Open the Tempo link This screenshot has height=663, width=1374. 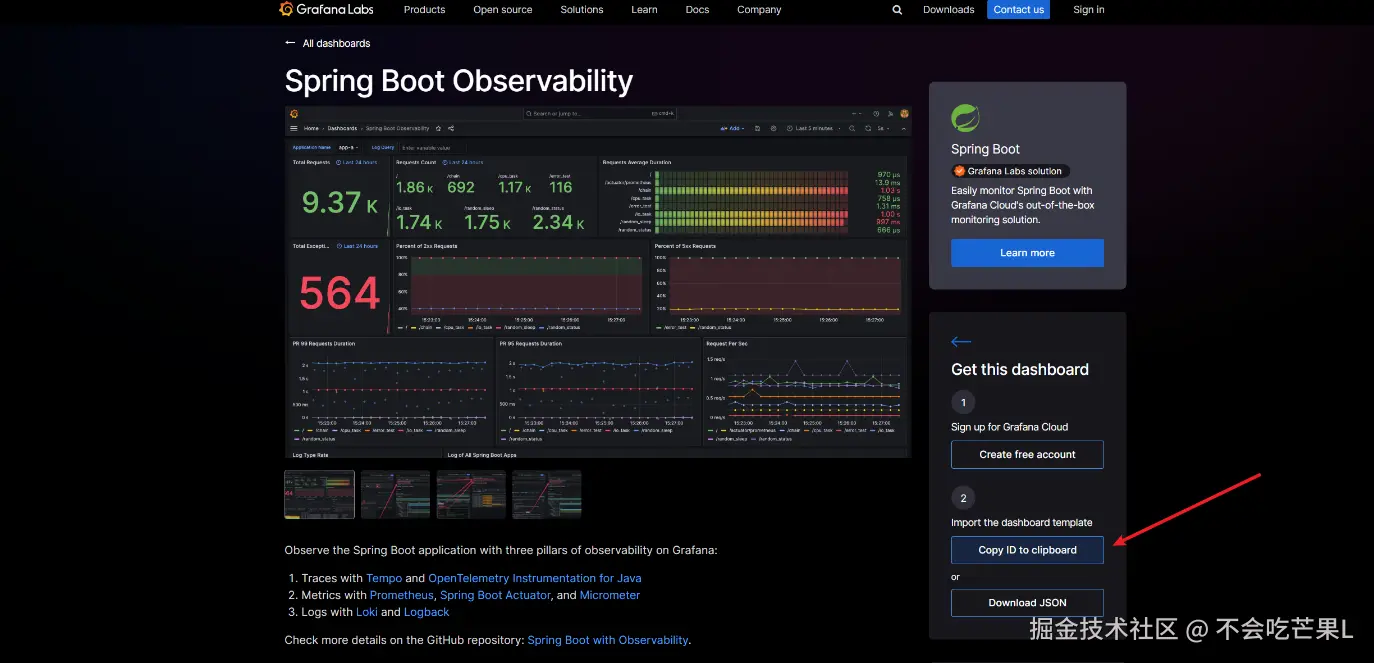(x=384, y=578)
